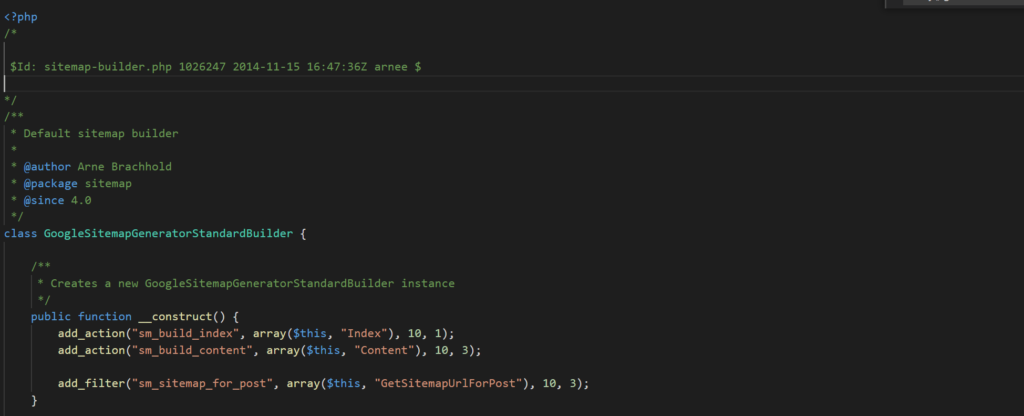Click the string "sm_build_index"
The height and width of the screenshot is (416, 1024).
(185, 334)
